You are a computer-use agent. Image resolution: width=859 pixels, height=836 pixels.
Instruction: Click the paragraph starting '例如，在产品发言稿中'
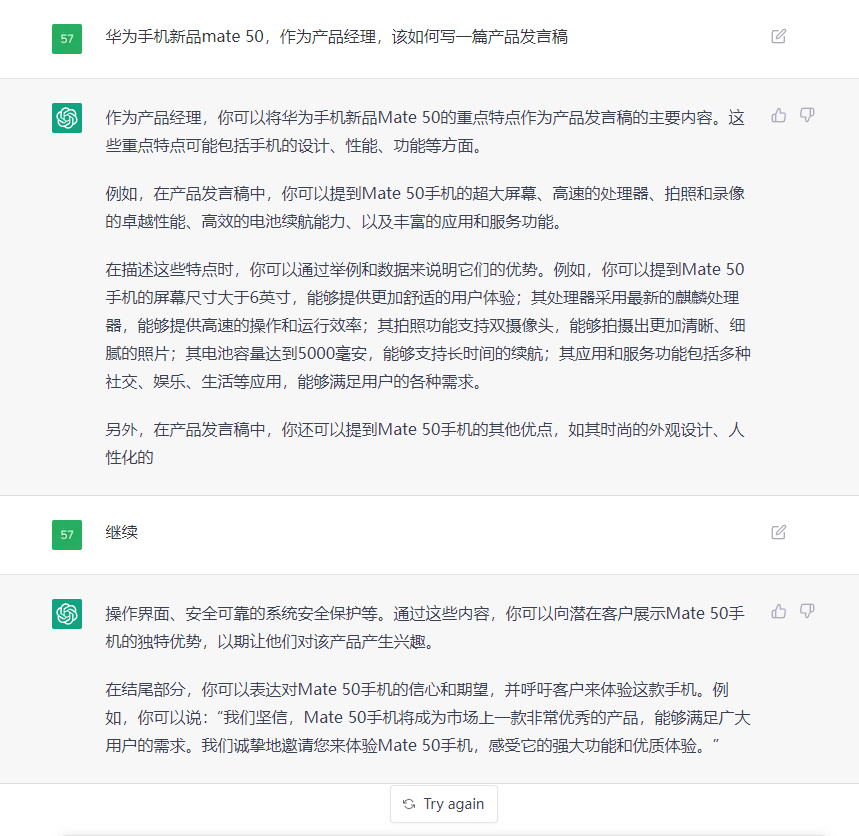point(425,208)
